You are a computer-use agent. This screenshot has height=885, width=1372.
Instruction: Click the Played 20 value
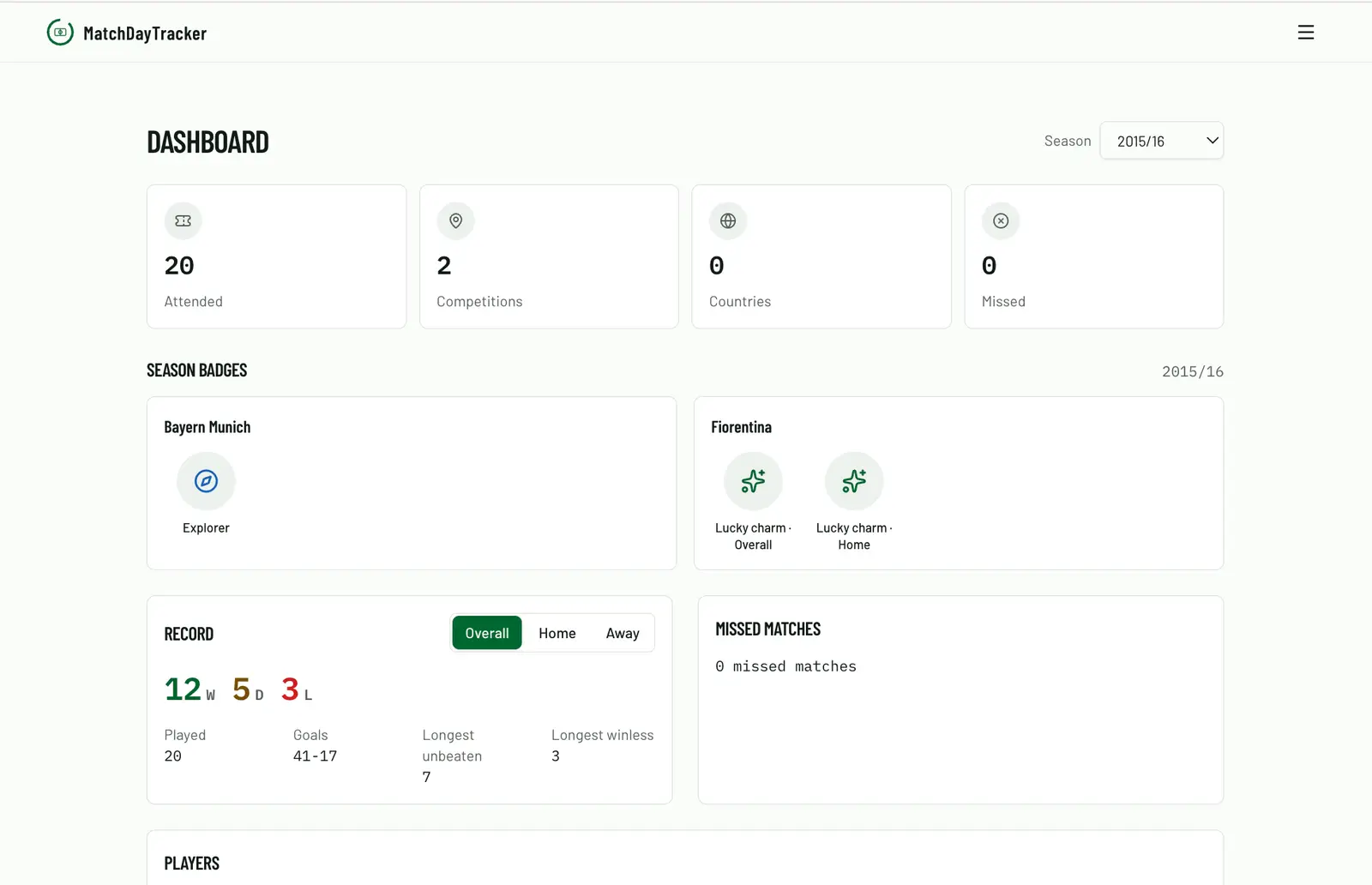pyautogui.click(x=173, y=756)
